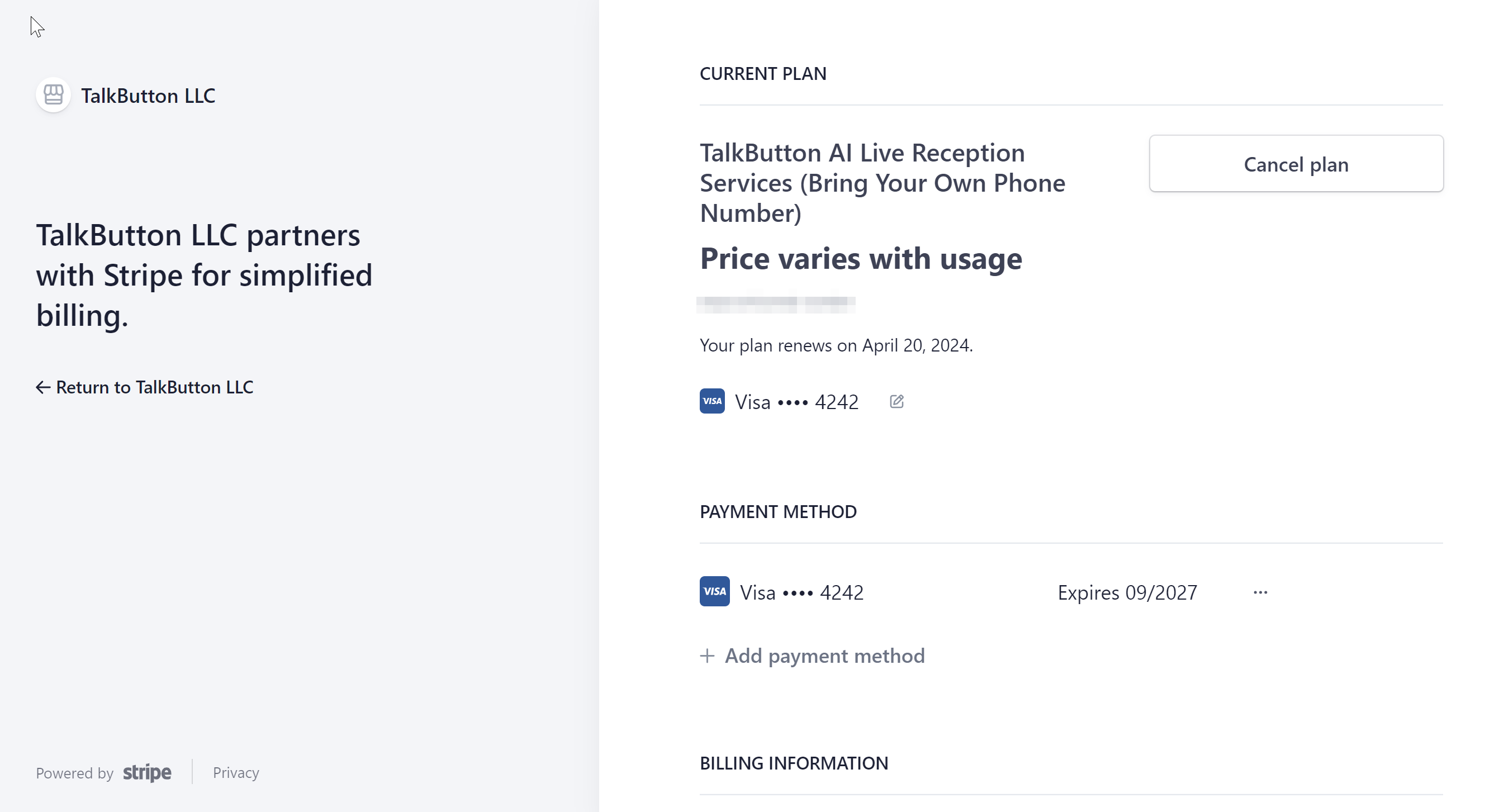Open the three-dot options menu for the Visa card
Viewport: 1504px width, 812px height.
pyautogui.click(x=1260, y=592)
